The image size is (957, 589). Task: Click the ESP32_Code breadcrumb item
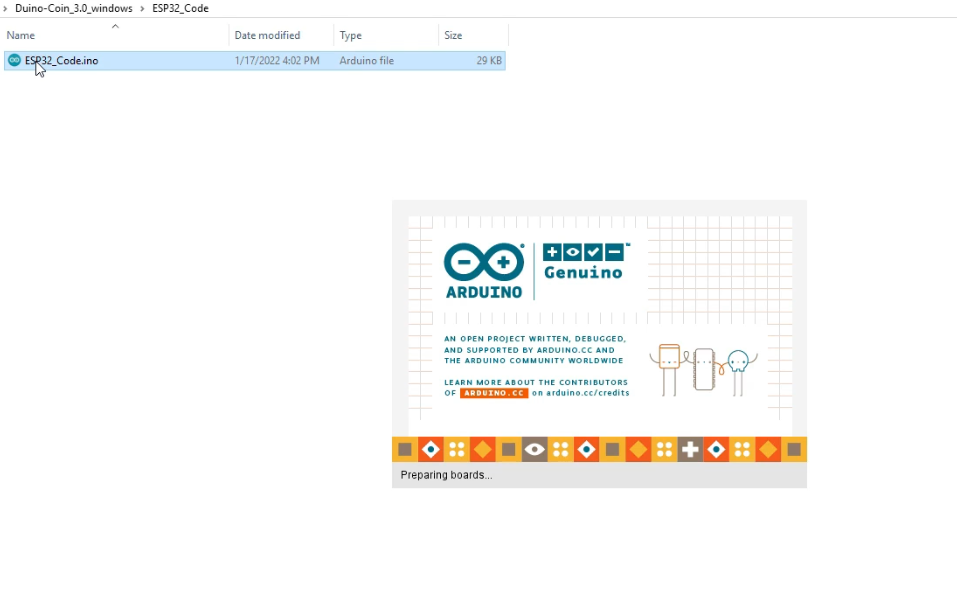coord(180,8)
